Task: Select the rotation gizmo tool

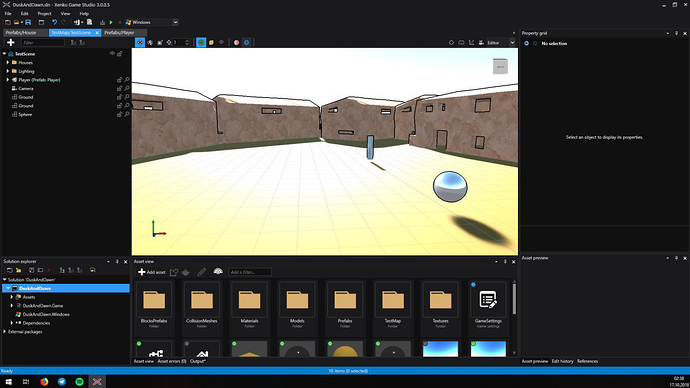Action: point(150,42)
